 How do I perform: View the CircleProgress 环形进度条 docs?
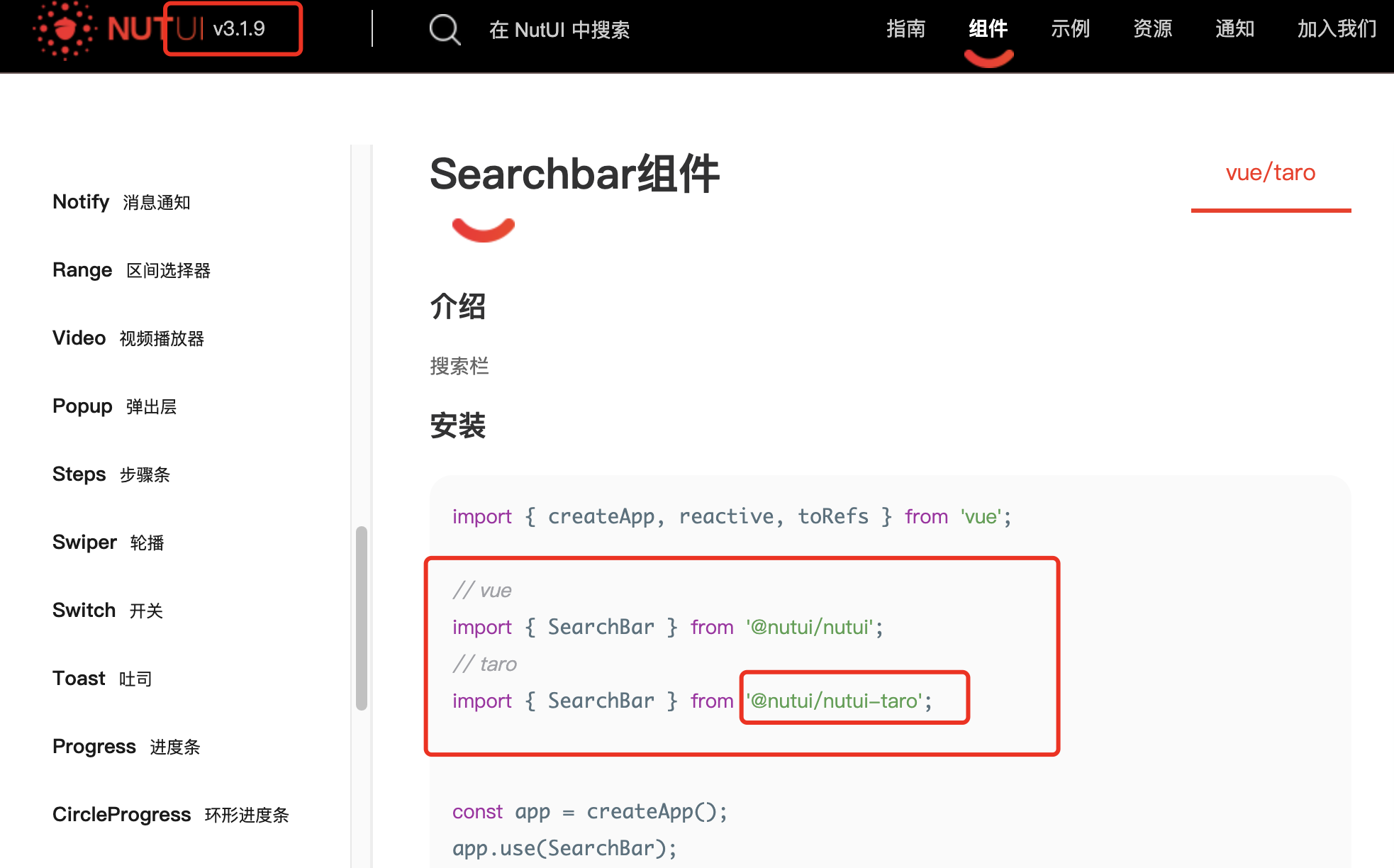point(170,814)
